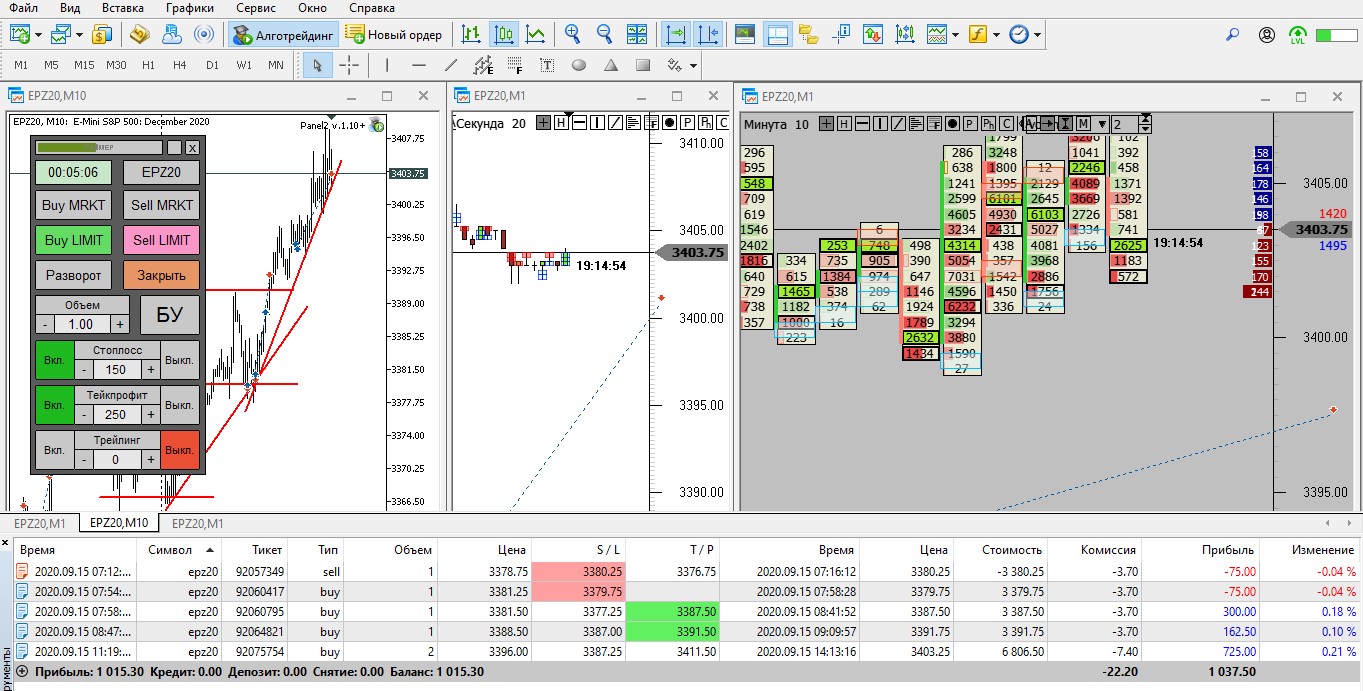This screenshot has height=691, width=1363.
Task: Open the Вставка menu
Action: tap(123, 8)
